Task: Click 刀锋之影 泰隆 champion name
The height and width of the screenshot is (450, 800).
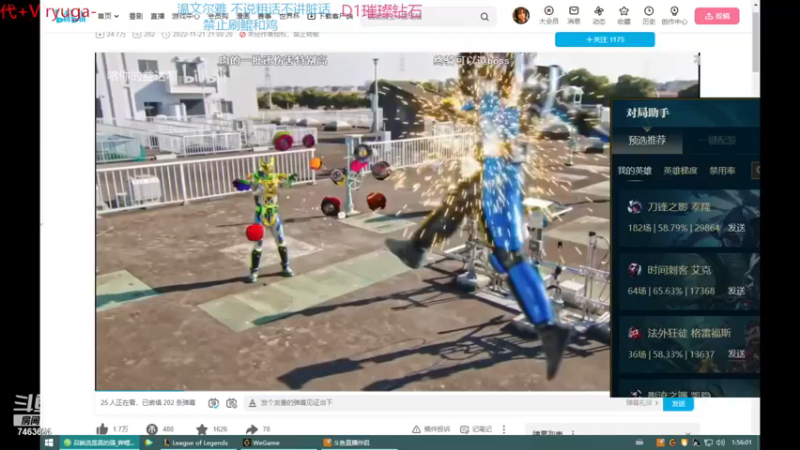Action: click(679, 207)
